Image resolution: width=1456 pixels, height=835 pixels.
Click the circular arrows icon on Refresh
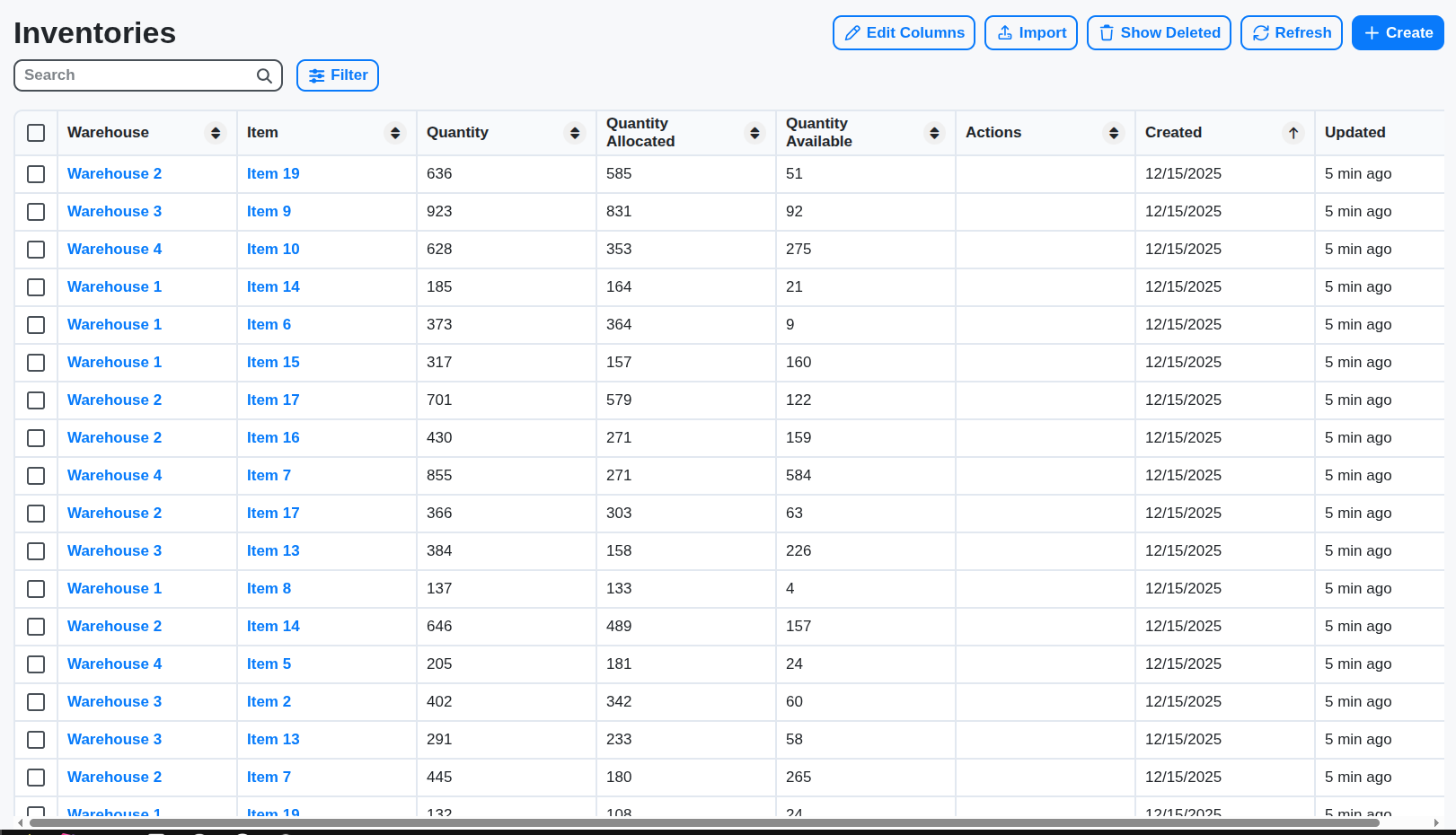[1259, 32]
